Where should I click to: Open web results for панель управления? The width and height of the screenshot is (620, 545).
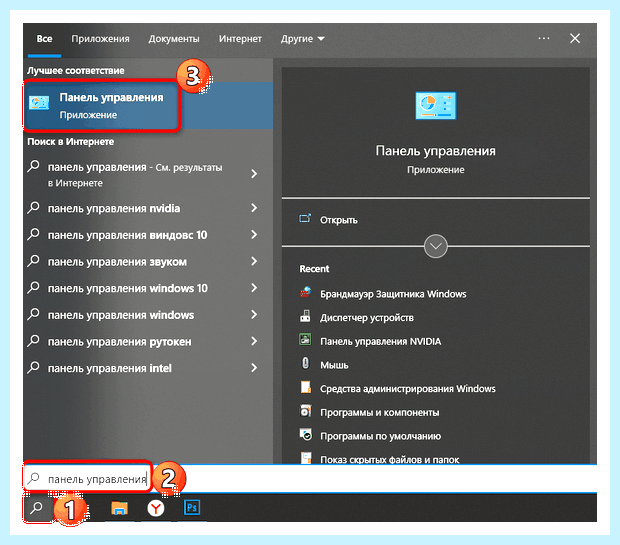click(x=135, y=175)
